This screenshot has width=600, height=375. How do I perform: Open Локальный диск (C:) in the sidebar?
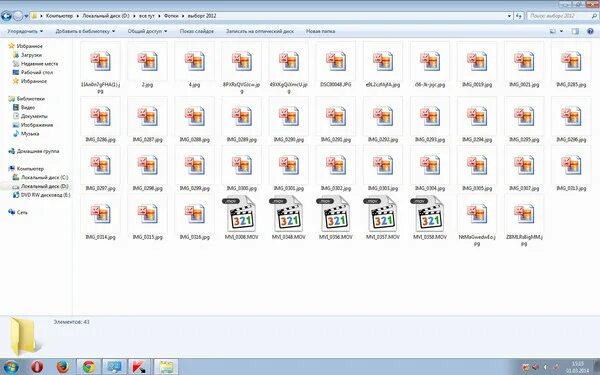tap(44, 178)
